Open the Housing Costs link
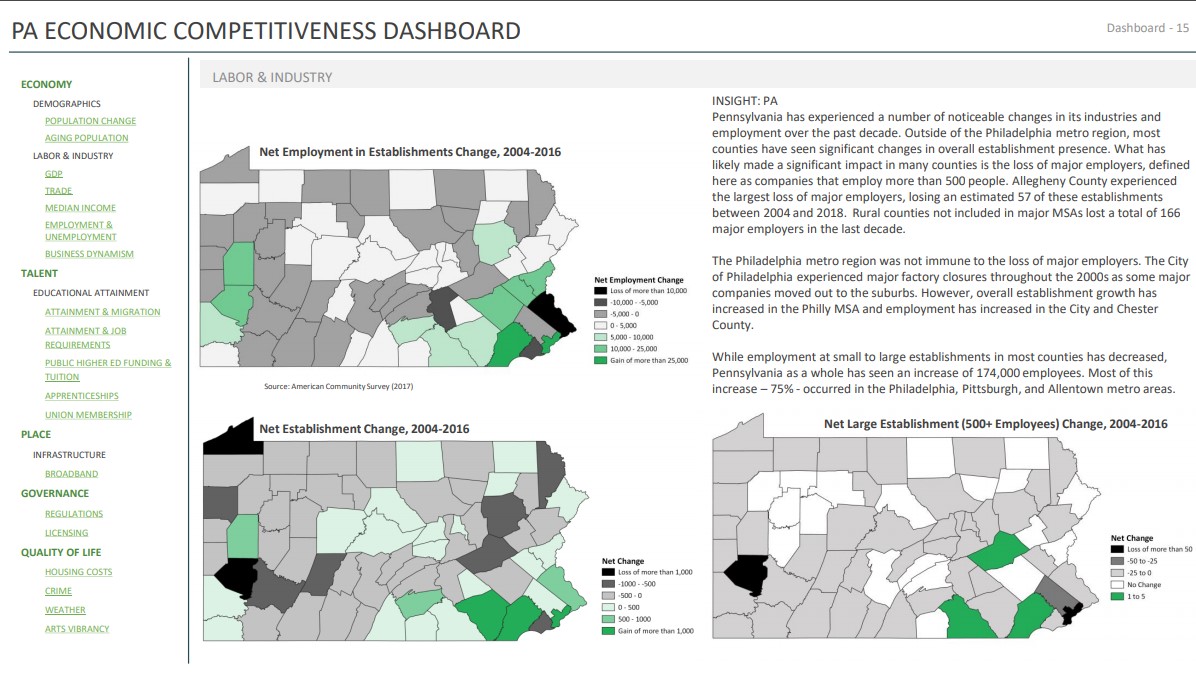Viewport: 1196px width, 675px height. point(78,572)
